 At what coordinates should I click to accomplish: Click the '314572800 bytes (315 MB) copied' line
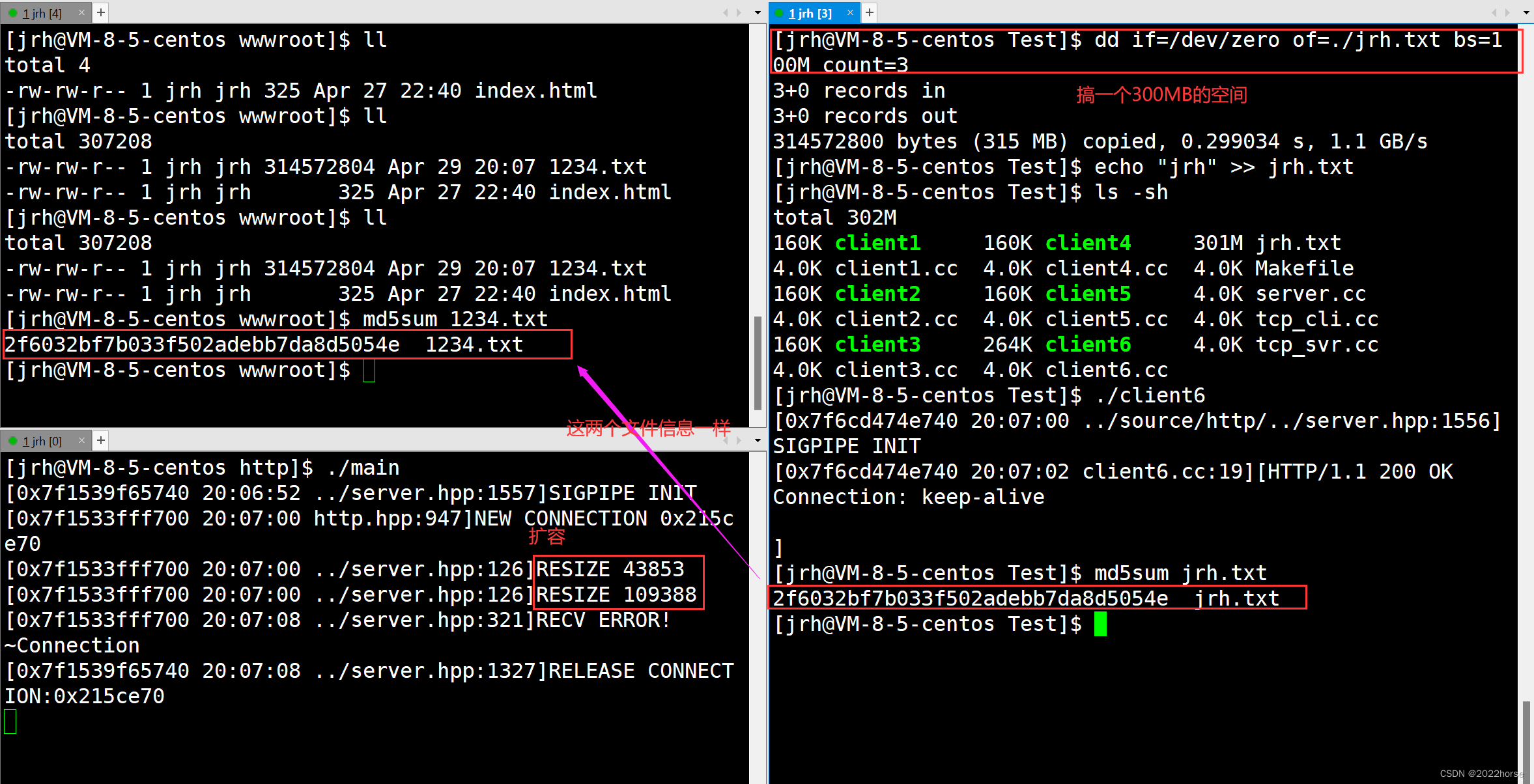pyautogui.click(x=1100, y=141)
